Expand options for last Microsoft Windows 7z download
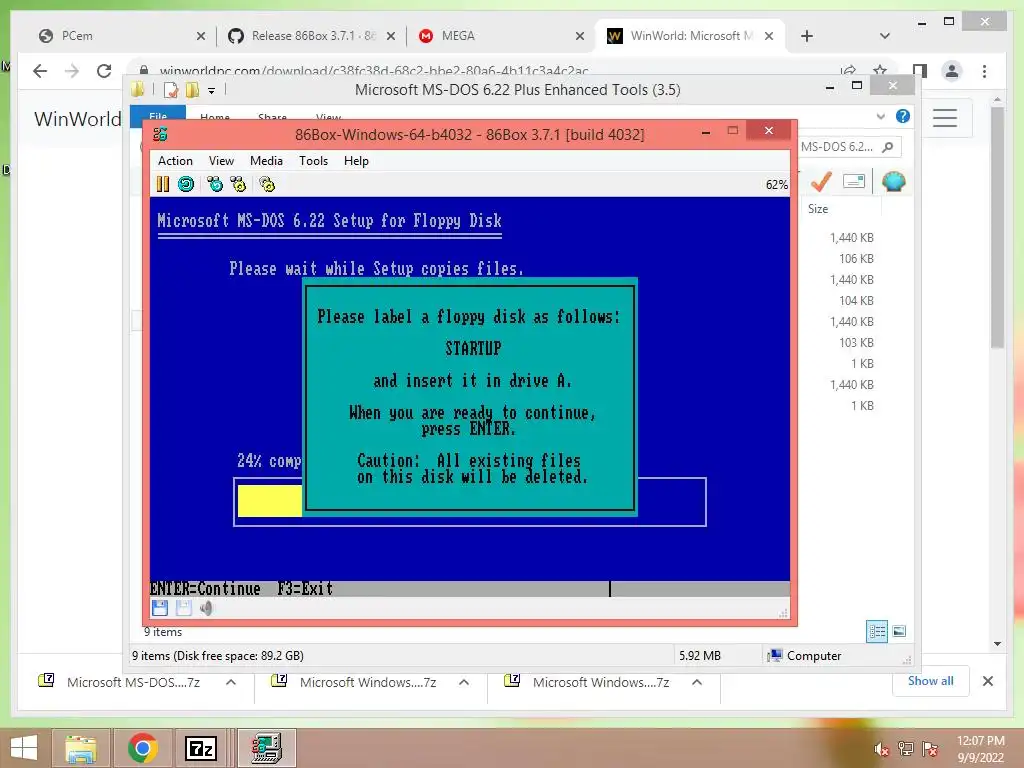Image resolution: width=1024 pixels, height=768 pixels. tap(697, 682)
